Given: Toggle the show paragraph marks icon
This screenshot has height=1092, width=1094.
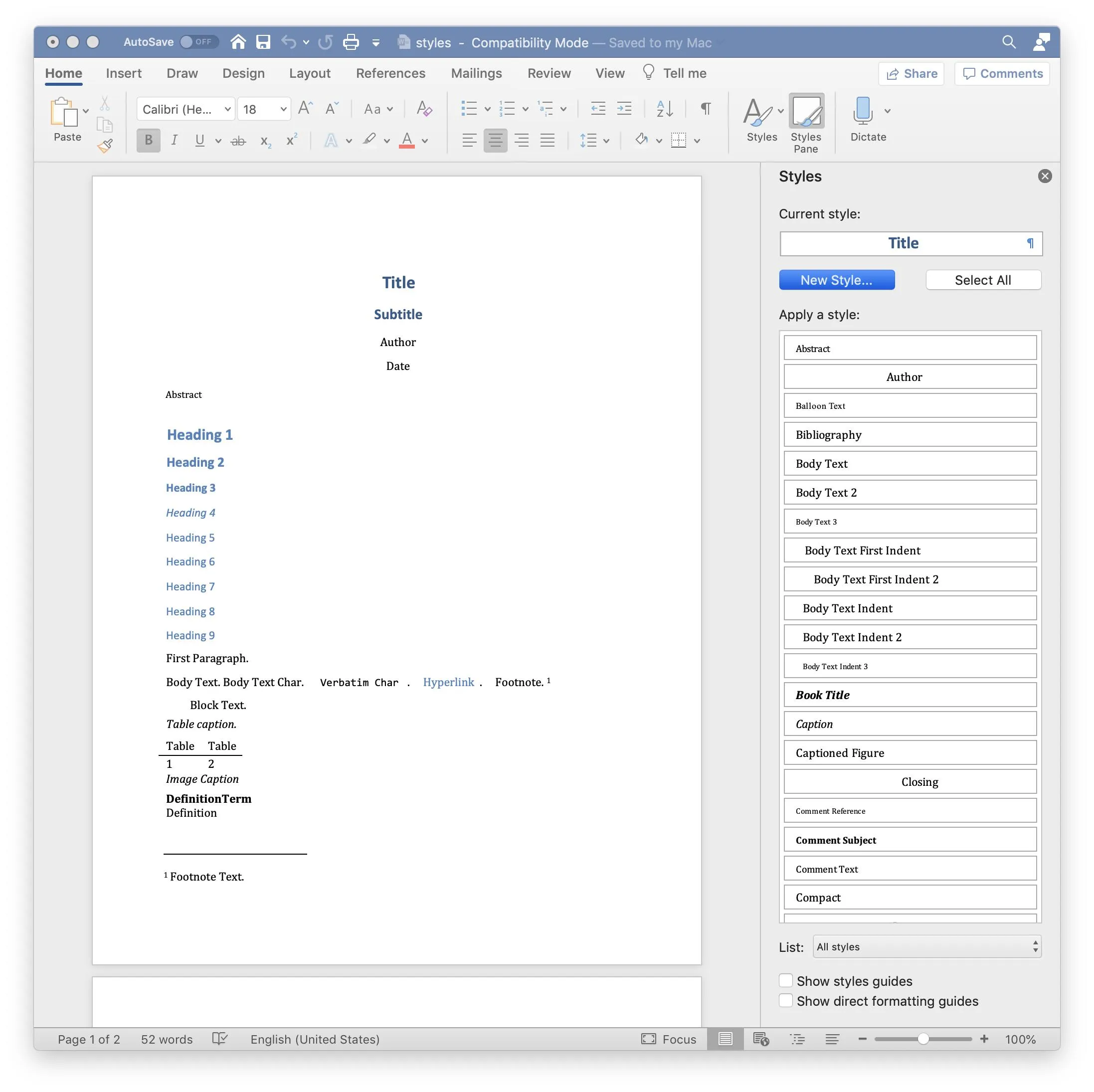Looking at the screenshot, I should click(706, 108).
